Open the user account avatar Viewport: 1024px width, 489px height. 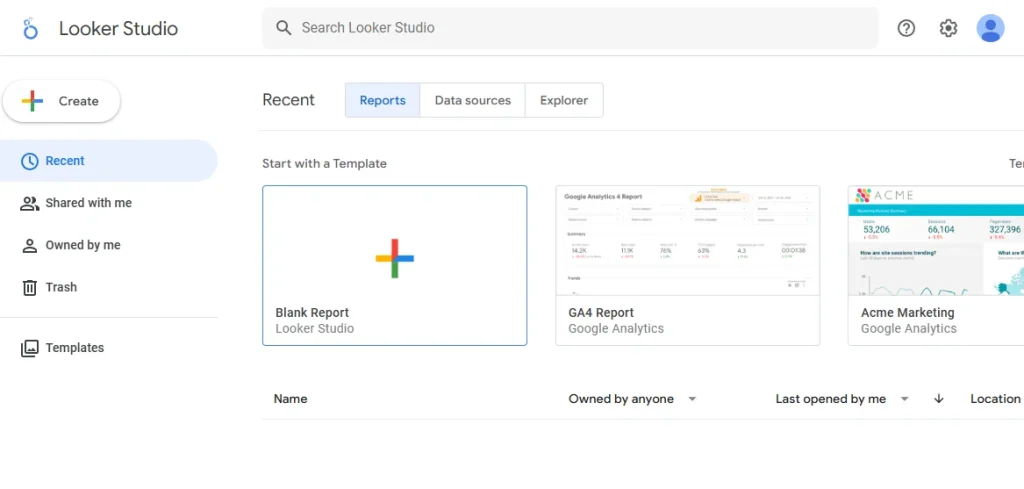pos(990,28)
